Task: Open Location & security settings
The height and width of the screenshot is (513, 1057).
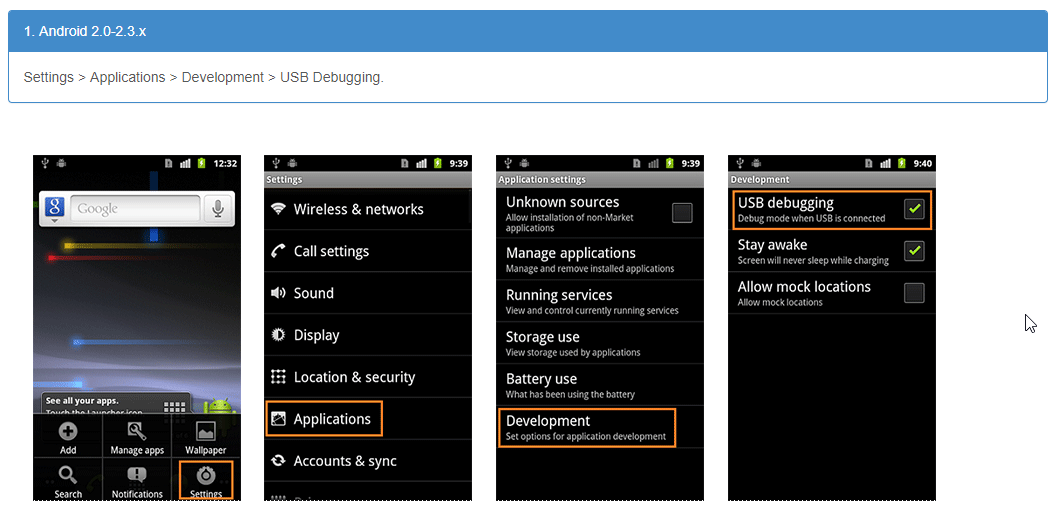Action: click(x=367, y=377)
